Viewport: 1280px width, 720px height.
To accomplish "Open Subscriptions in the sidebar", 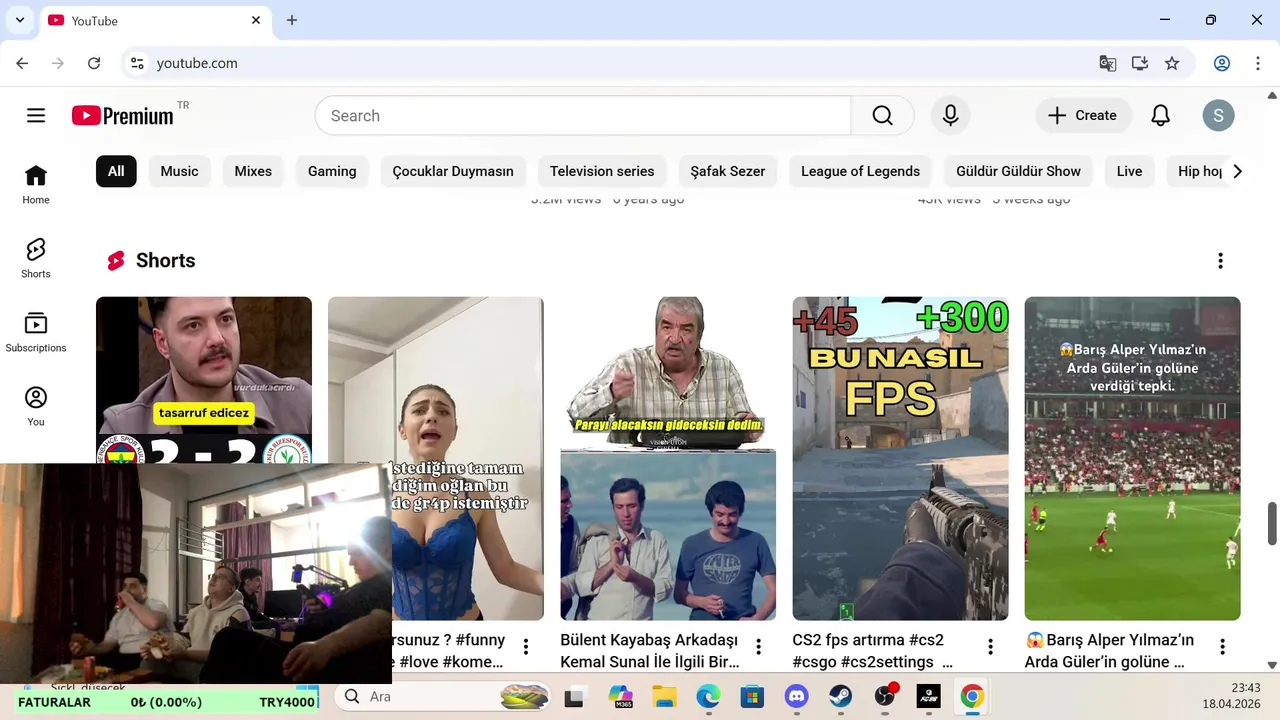I will point(36,333).
